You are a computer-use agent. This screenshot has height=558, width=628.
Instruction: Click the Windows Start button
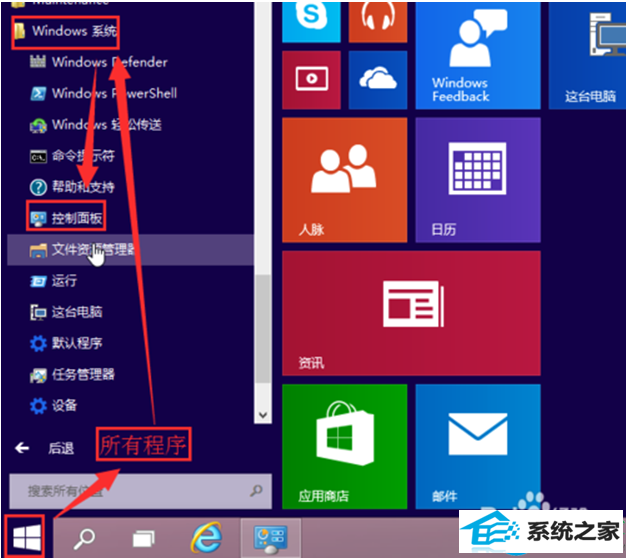[25, 537]
